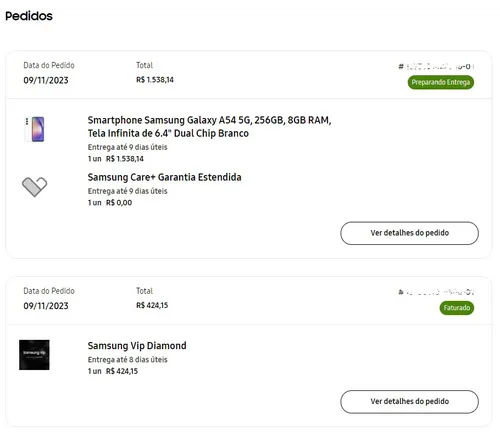Click the Galaxy A54 phone thumbnail

[x=34, y=129]
